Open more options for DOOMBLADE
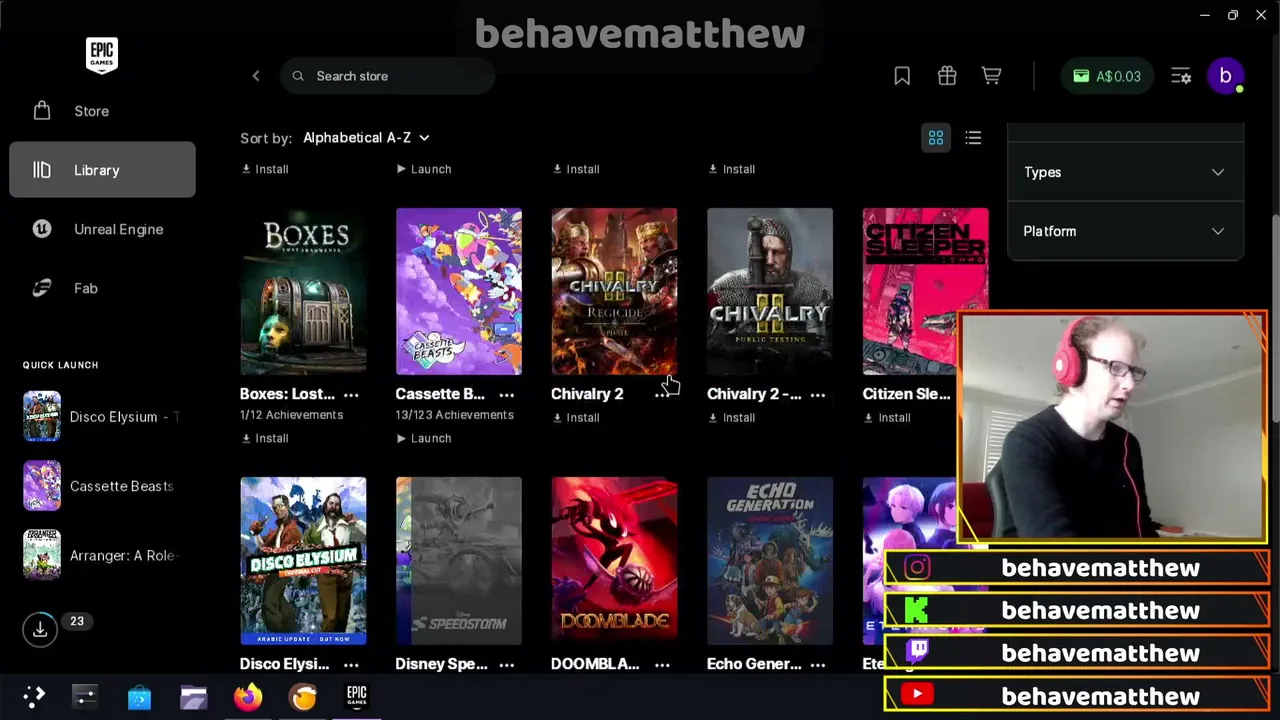 (662, 664)
